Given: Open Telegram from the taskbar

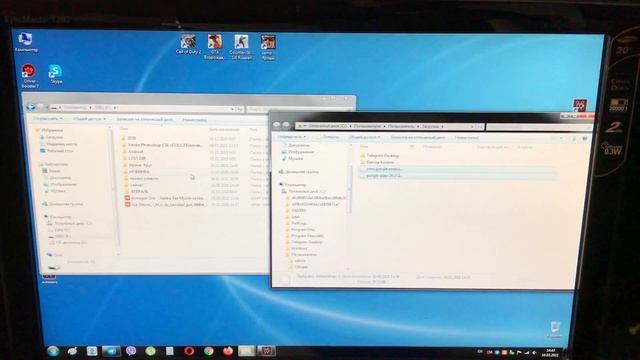Looking at the screenshot, I should click(x=111, y=351).
